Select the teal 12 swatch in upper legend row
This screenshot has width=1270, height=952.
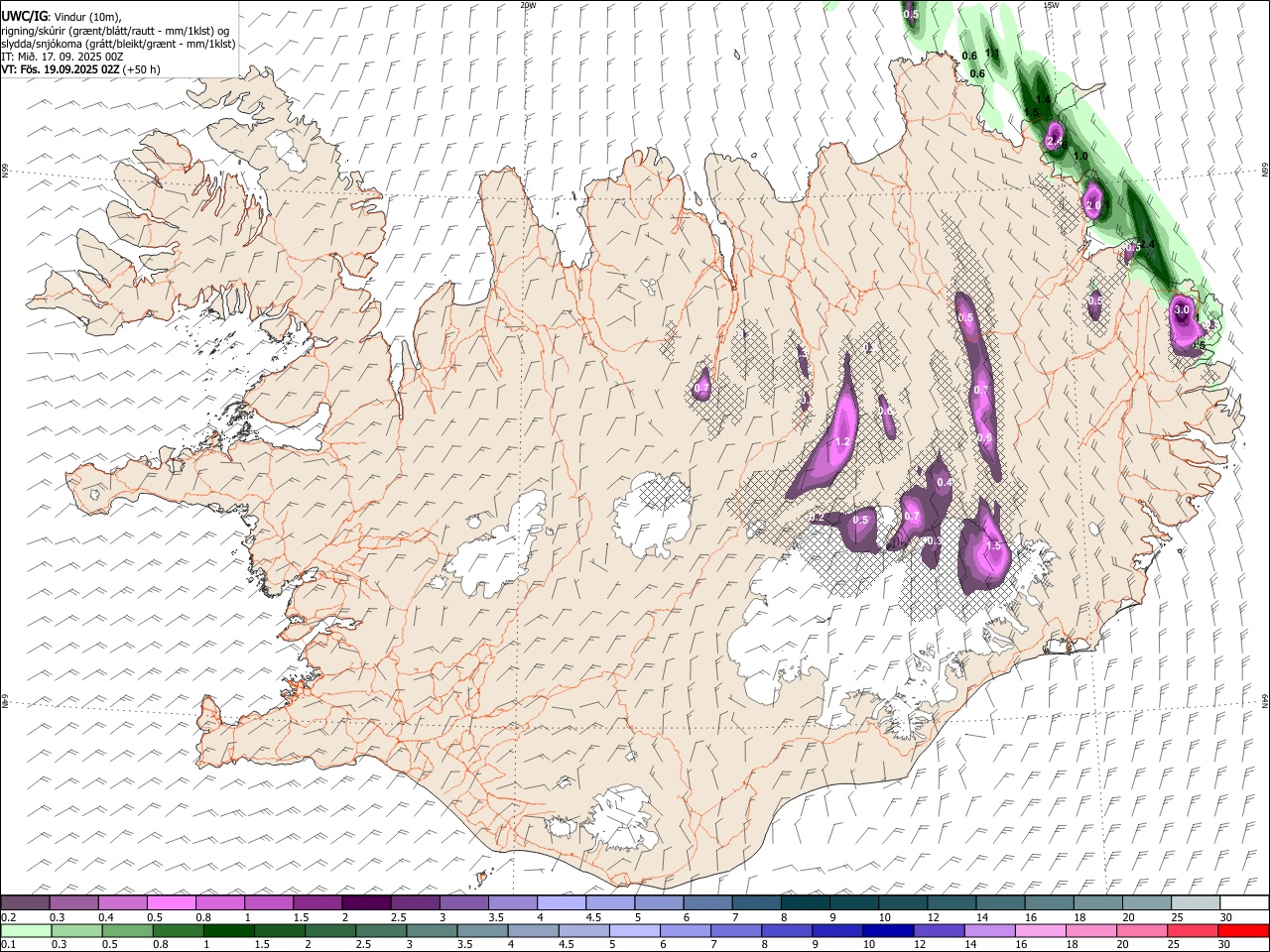[x=952, y=902]
